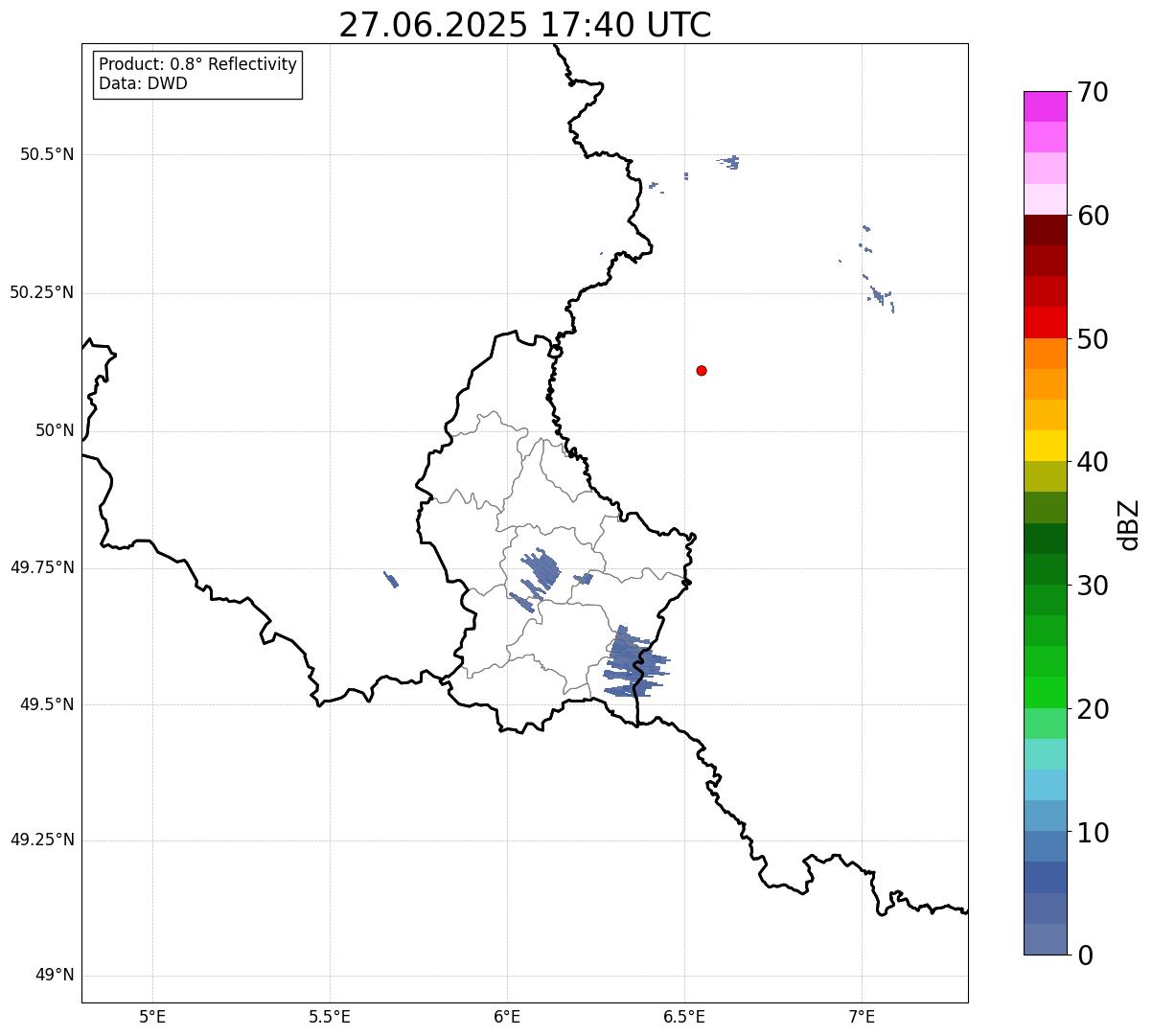Image resolution: width=1152 pixels, height=1036 pixels.
Task: Click the dark maroon swatch just below 60
Action: coord(1045,230)
